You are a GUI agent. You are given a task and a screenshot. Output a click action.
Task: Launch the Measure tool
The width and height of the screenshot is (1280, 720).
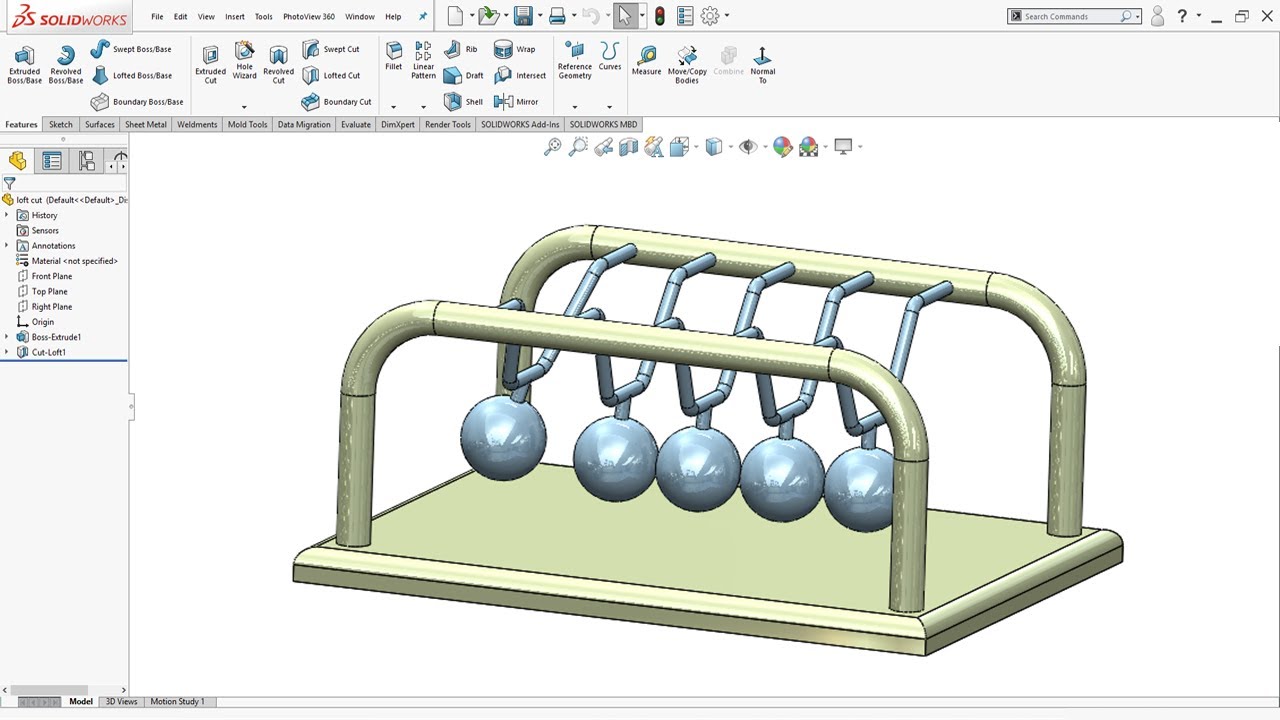tap(646, 61)
